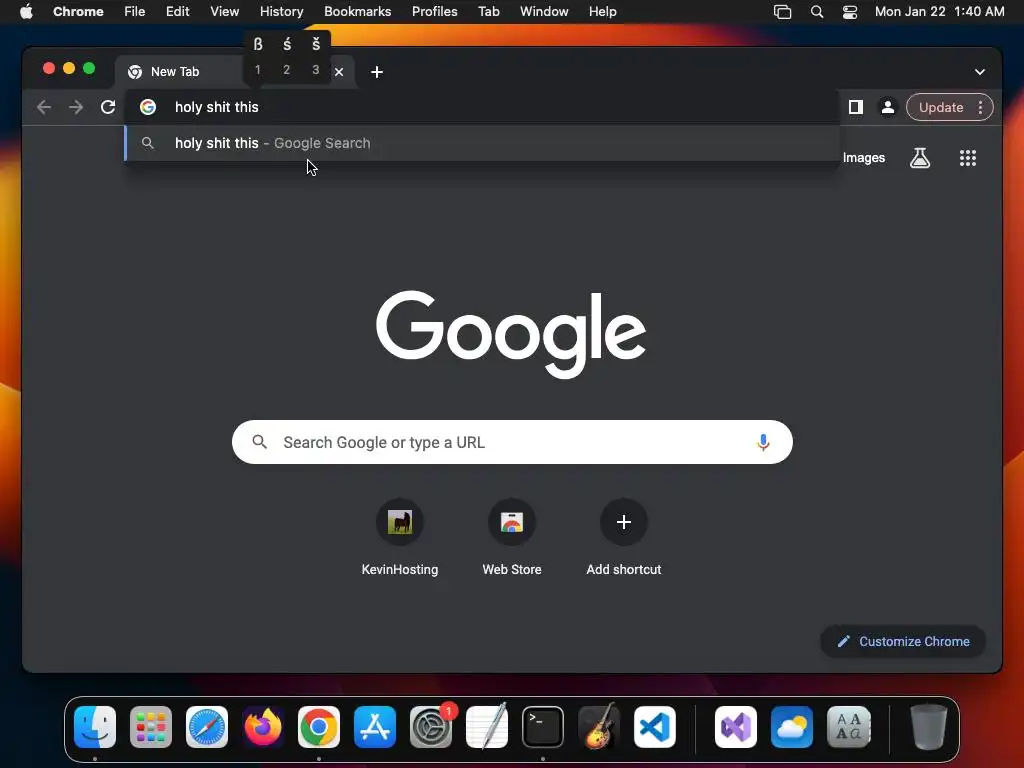Click Add shortcut button
The width and height of the screenshot is (1024, 768).
coord(624,537)
